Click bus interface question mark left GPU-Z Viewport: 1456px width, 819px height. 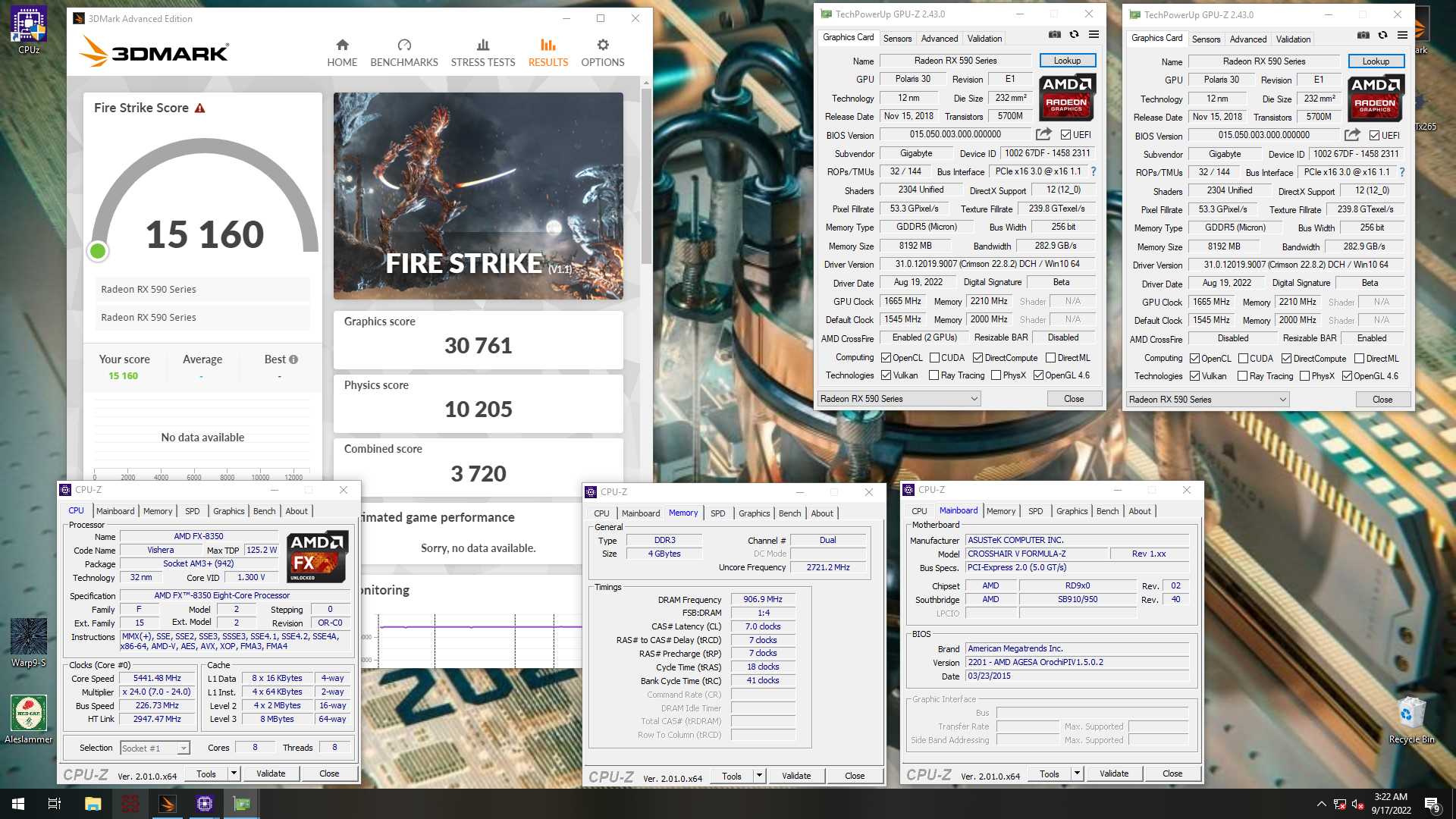pyautogui.click(x=1094, y=171)
